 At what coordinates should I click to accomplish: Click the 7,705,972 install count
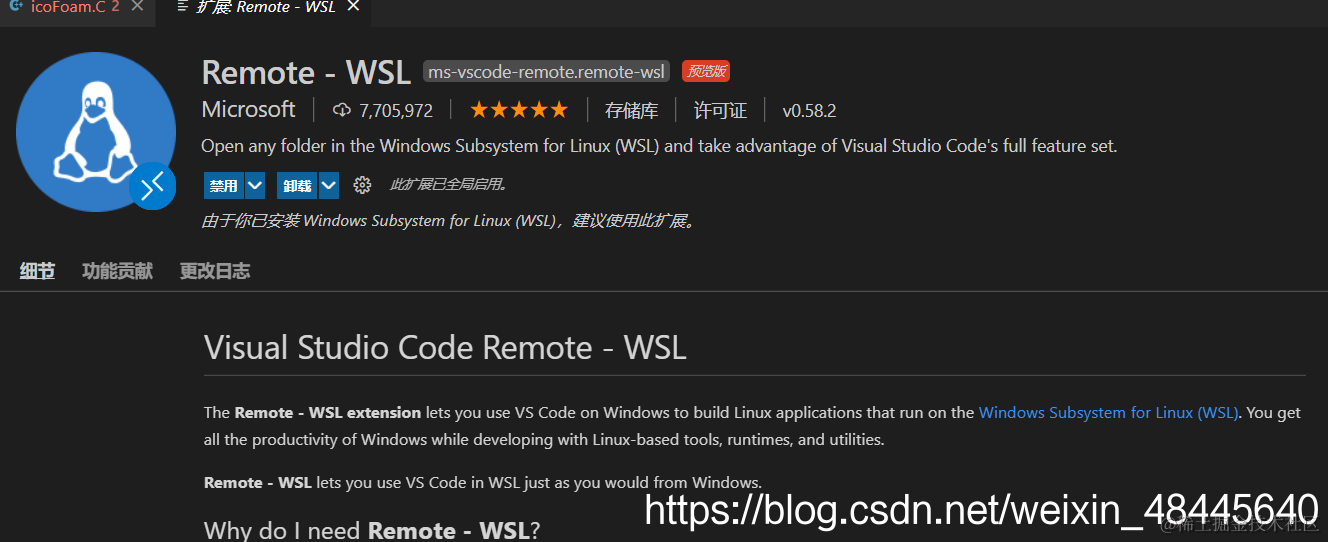(x=396, y=110)
